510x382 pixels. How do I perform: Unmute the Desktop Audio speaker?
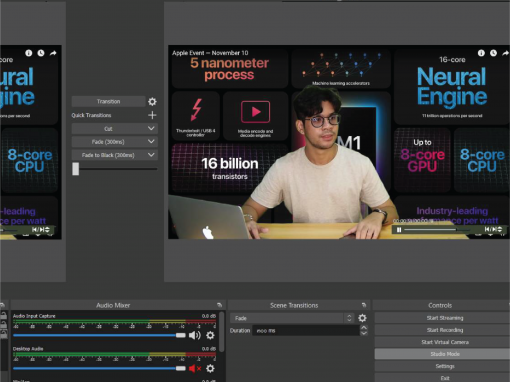tap(195, 368)
